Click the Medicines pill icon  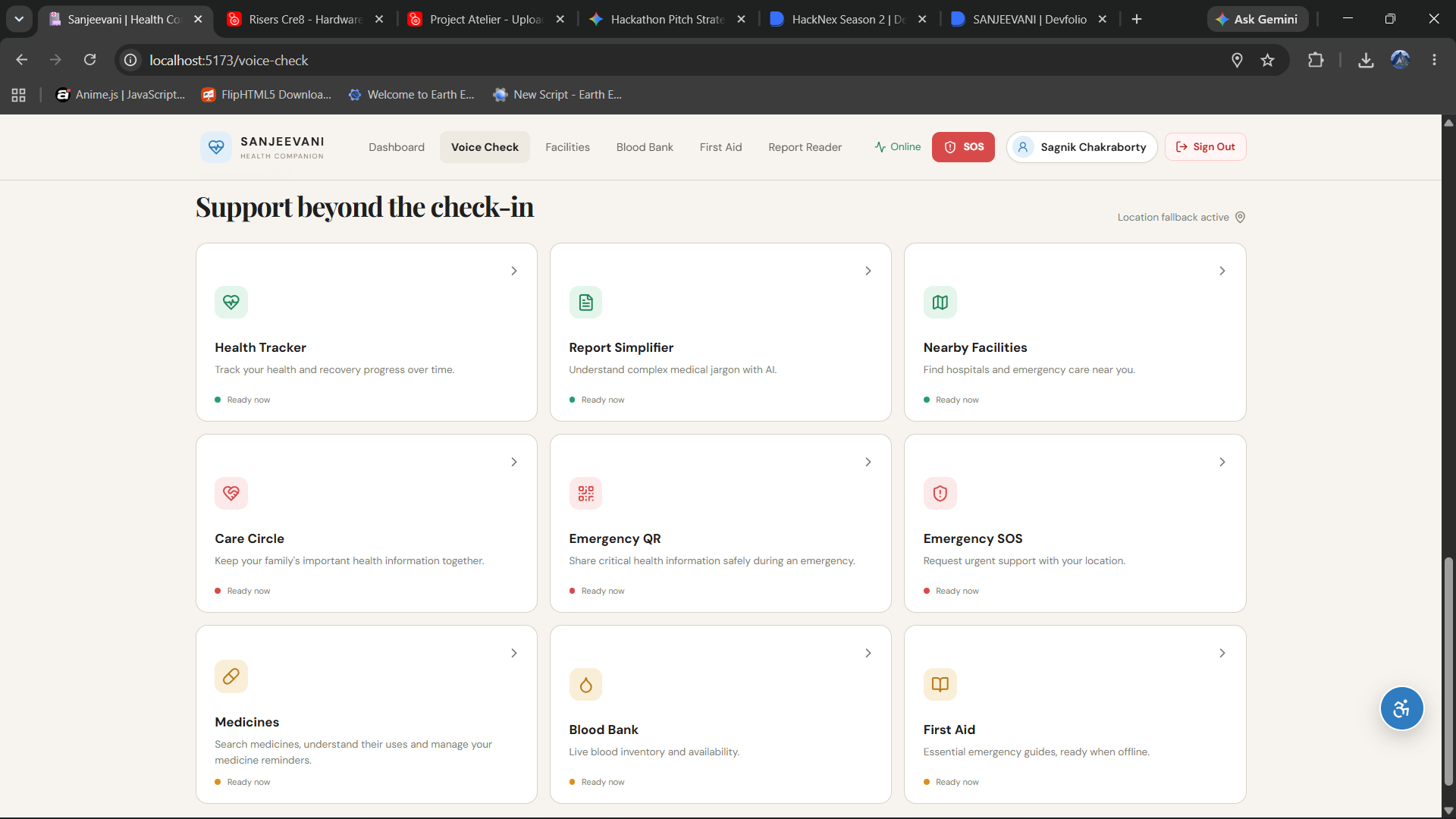click(231, 676)
